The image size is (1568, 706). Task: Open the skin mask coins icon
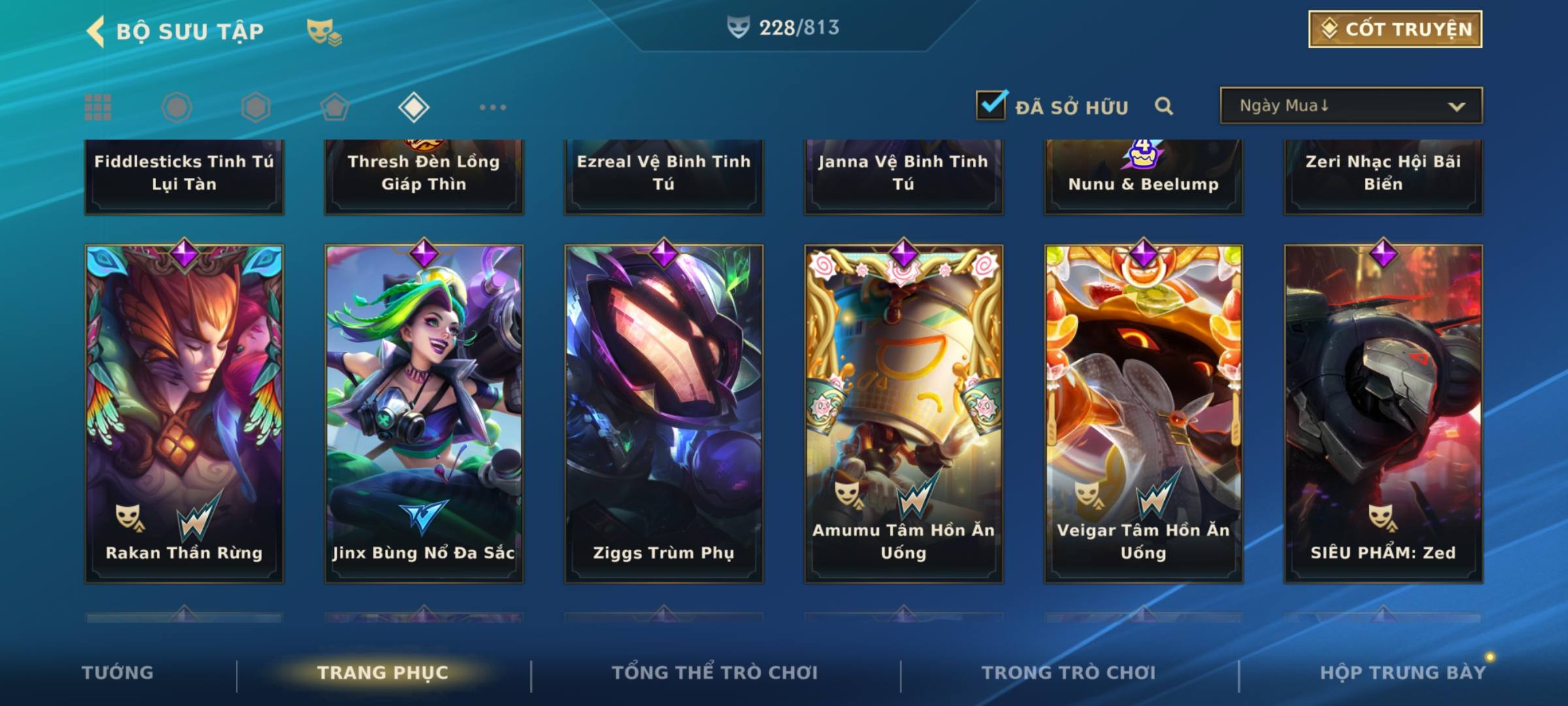(324, 31)
